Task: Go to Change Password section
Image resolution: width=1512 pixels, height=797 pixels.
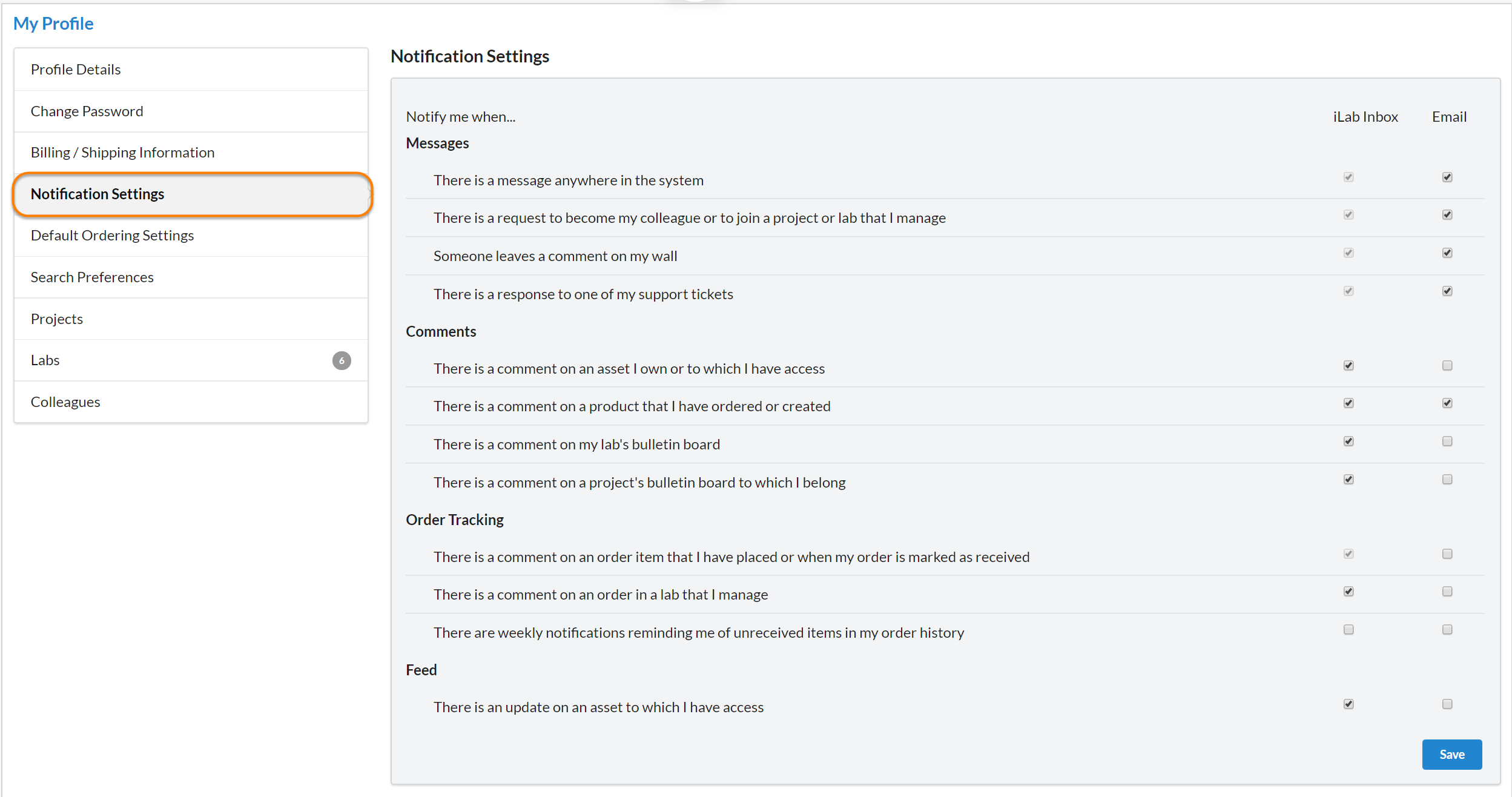Action: pyautogui.click(x=87, y=111)
